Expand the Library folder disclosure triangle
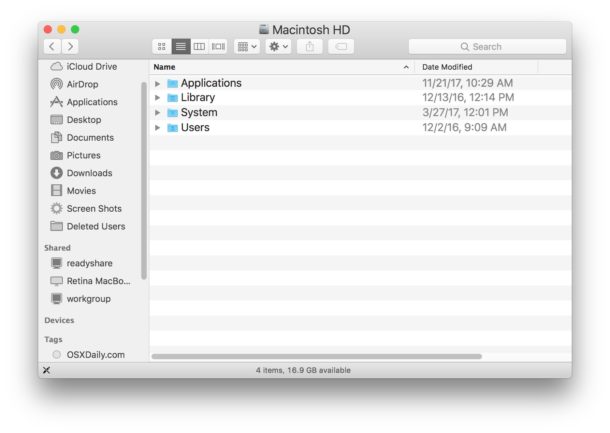610x433 pixels. 158,98
